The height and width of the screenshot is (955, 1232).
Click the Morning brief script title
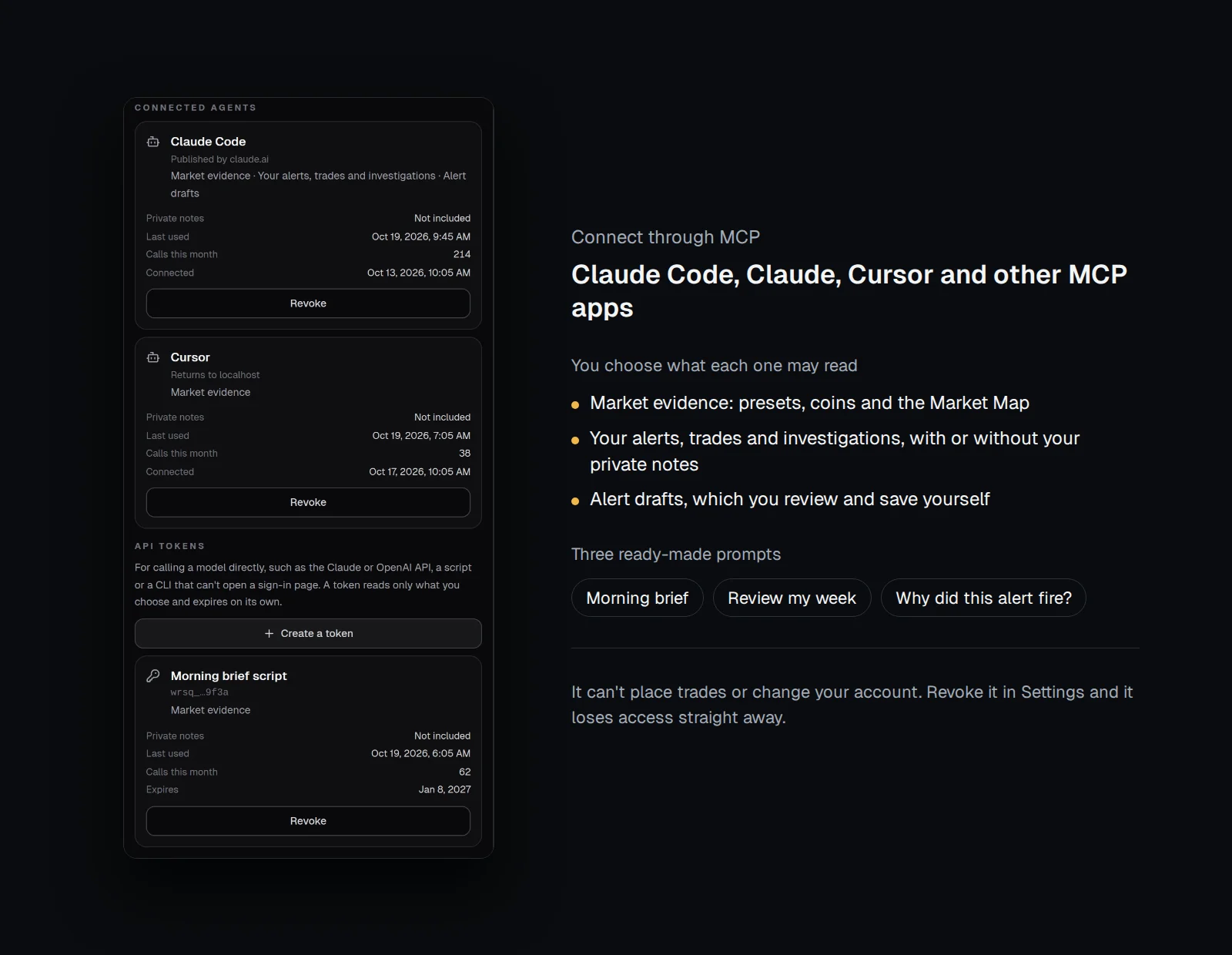point(229,676)
